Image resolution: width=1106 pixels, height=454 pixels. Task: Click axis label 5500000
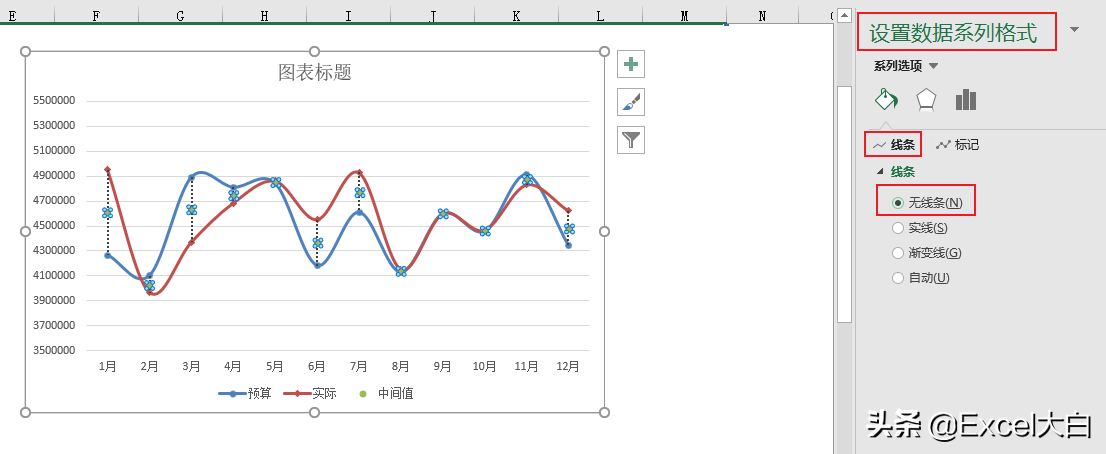(54, 101)
